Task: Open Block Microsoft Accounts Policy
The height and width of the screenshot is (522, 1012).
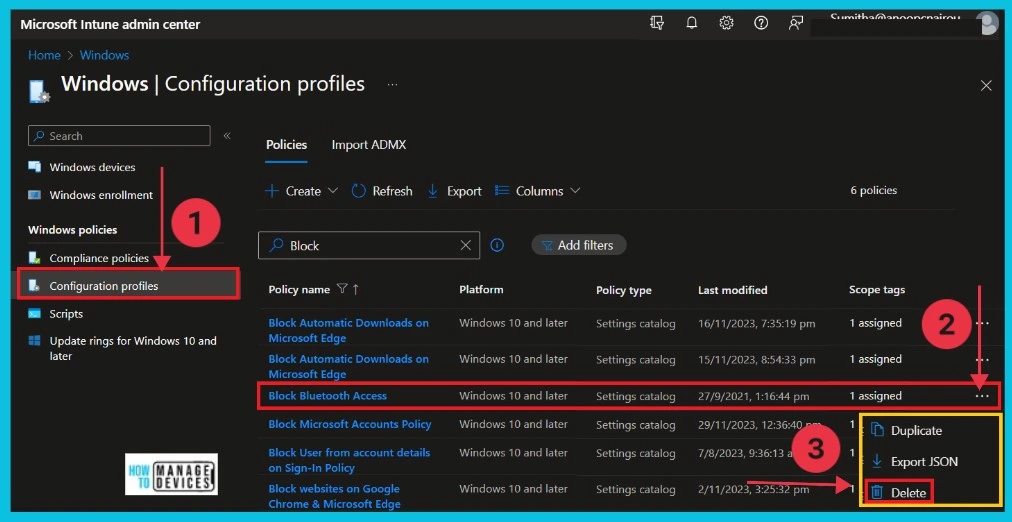Action: [350, 425]
